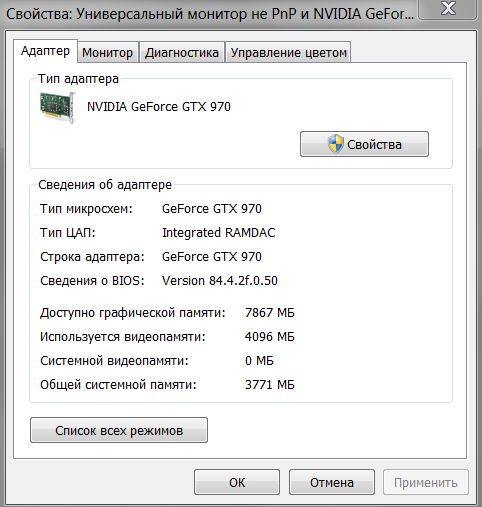Image resolution: width=482 pixels, height=507 pixels.
Task: Click the Integrated RAMDAC value
Action: (219, 233)
